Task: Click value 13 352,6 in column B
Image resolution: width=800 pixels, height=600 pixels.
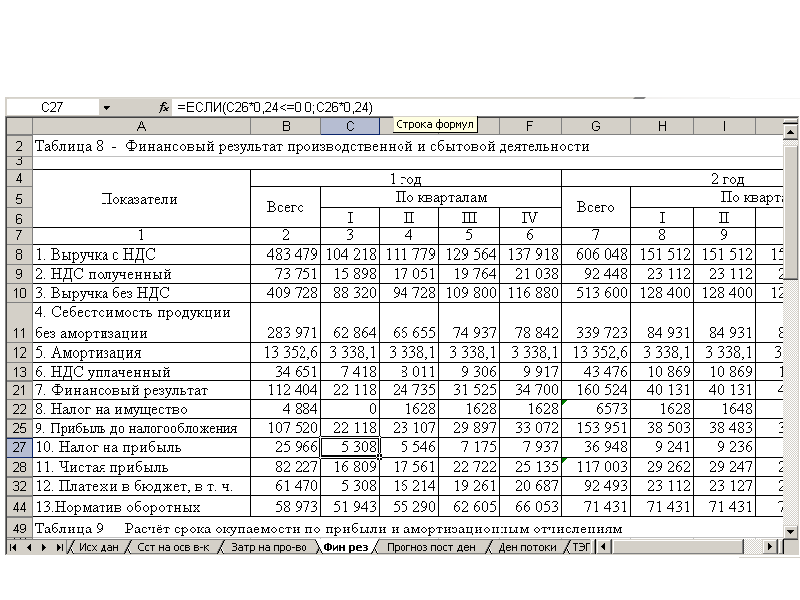Action: point(286,353)
